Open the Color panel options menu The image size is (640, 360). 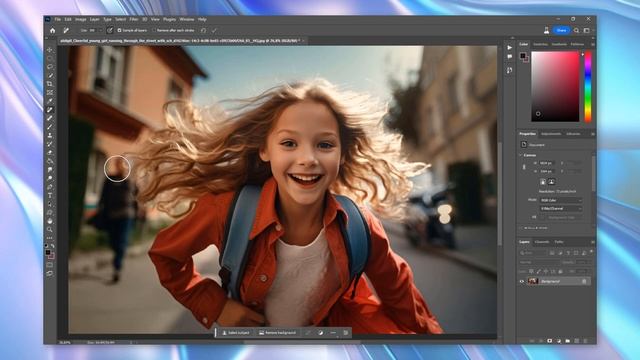tap(593, 44)
